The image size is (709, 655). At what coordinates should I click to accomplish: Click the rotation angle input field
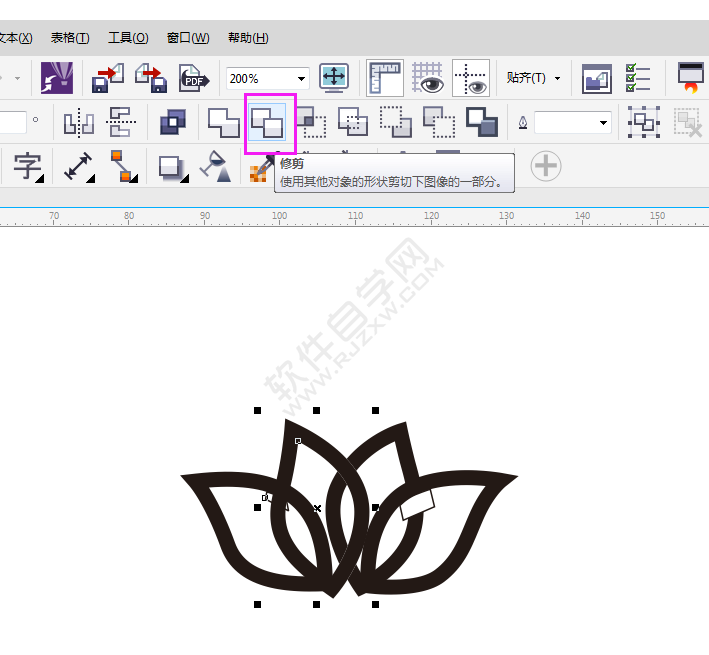tap(13, 123)
